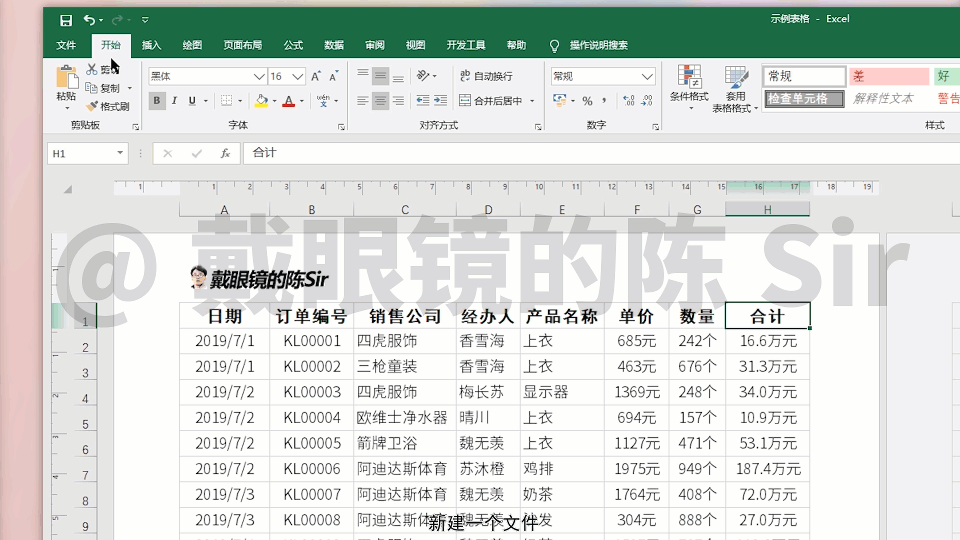Toggle Italic formatting
960x540 pixels.
(x=174, y=100)
